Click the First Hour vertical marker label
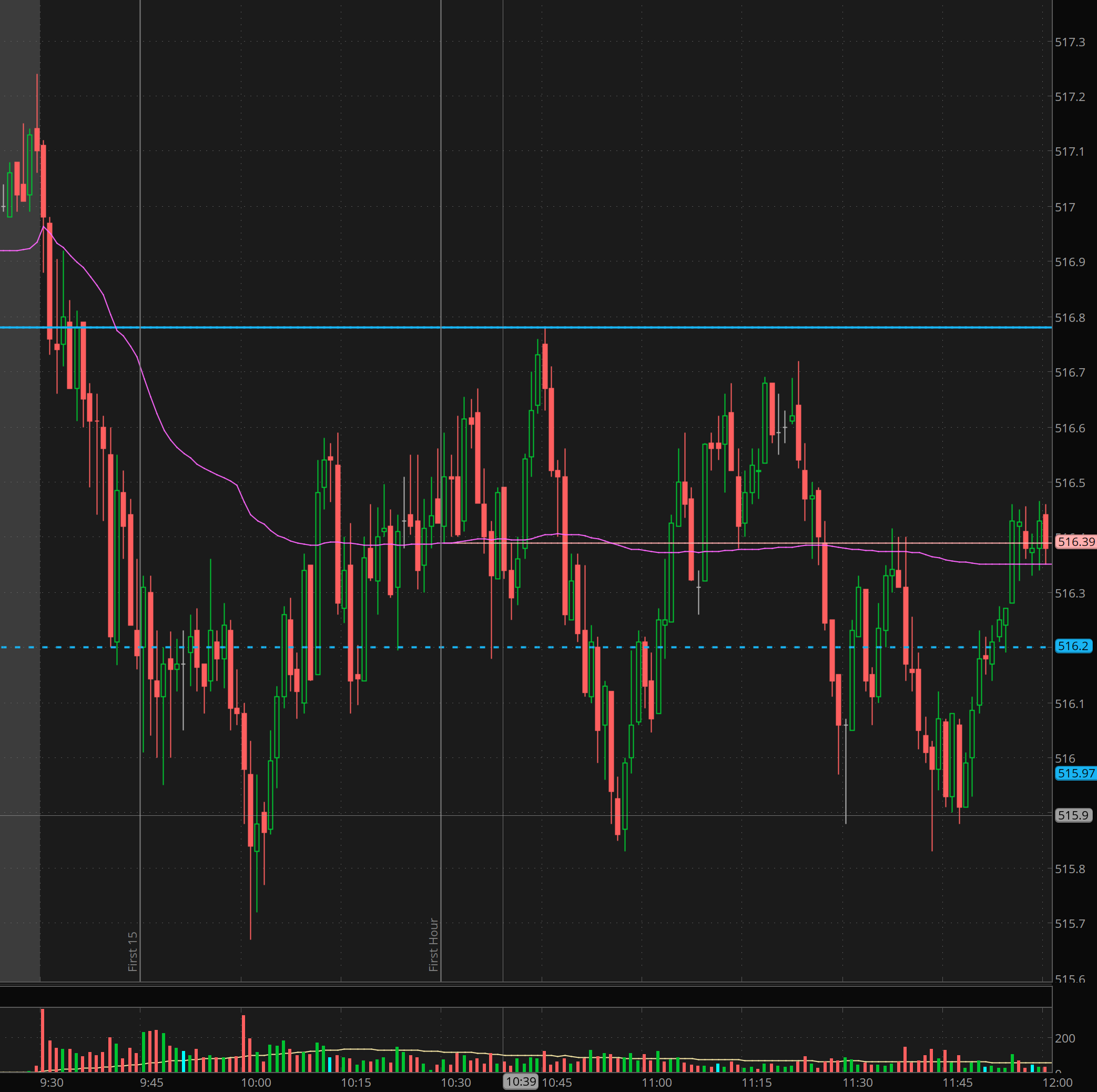The width and height of the screenshot is (1097, 1092). tap(434, 945)
